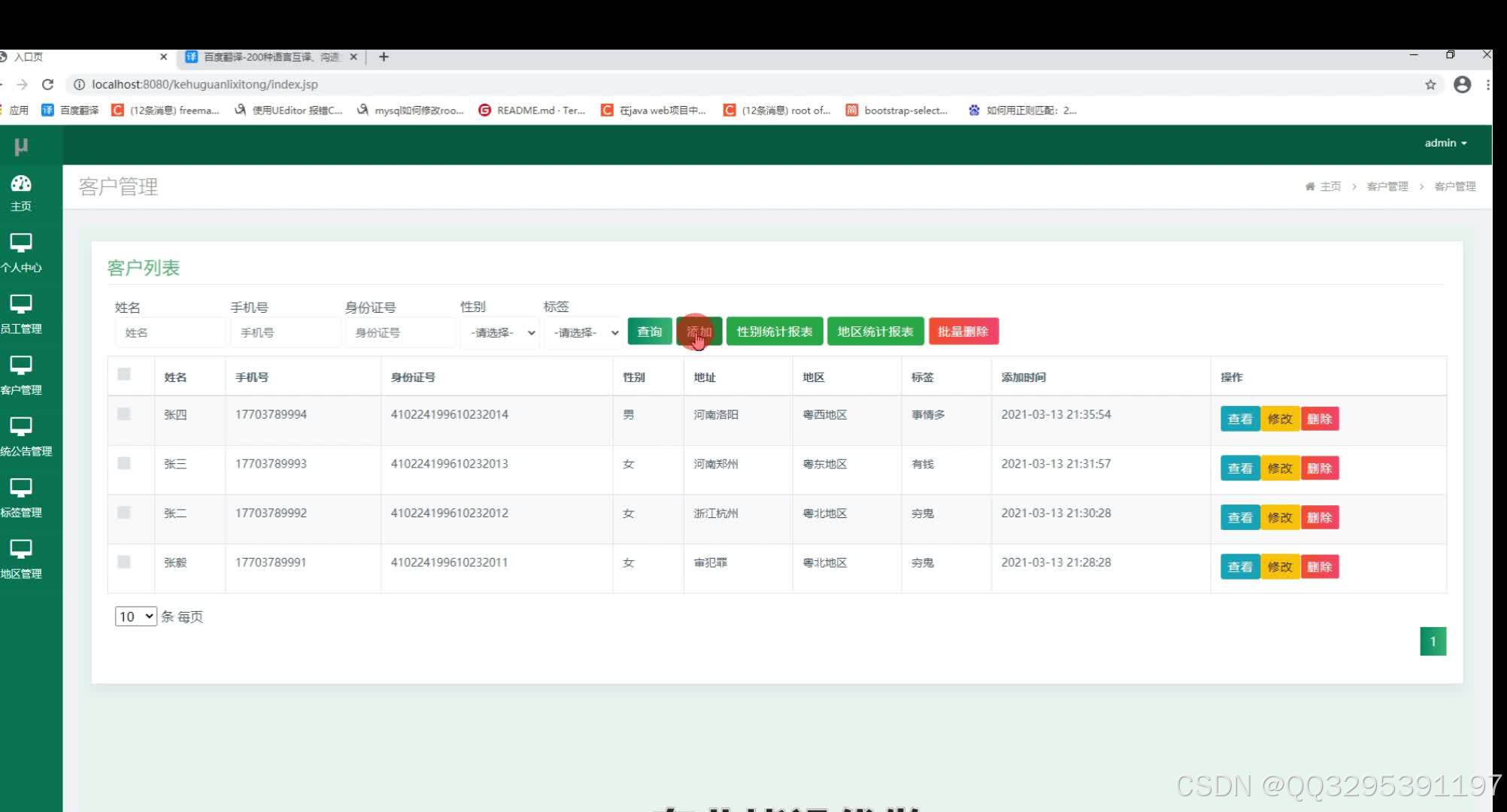The height and width of the screenshot is (812, 1507).
Task: Click the 查询 search button
Action: click(x=650, y=332)
